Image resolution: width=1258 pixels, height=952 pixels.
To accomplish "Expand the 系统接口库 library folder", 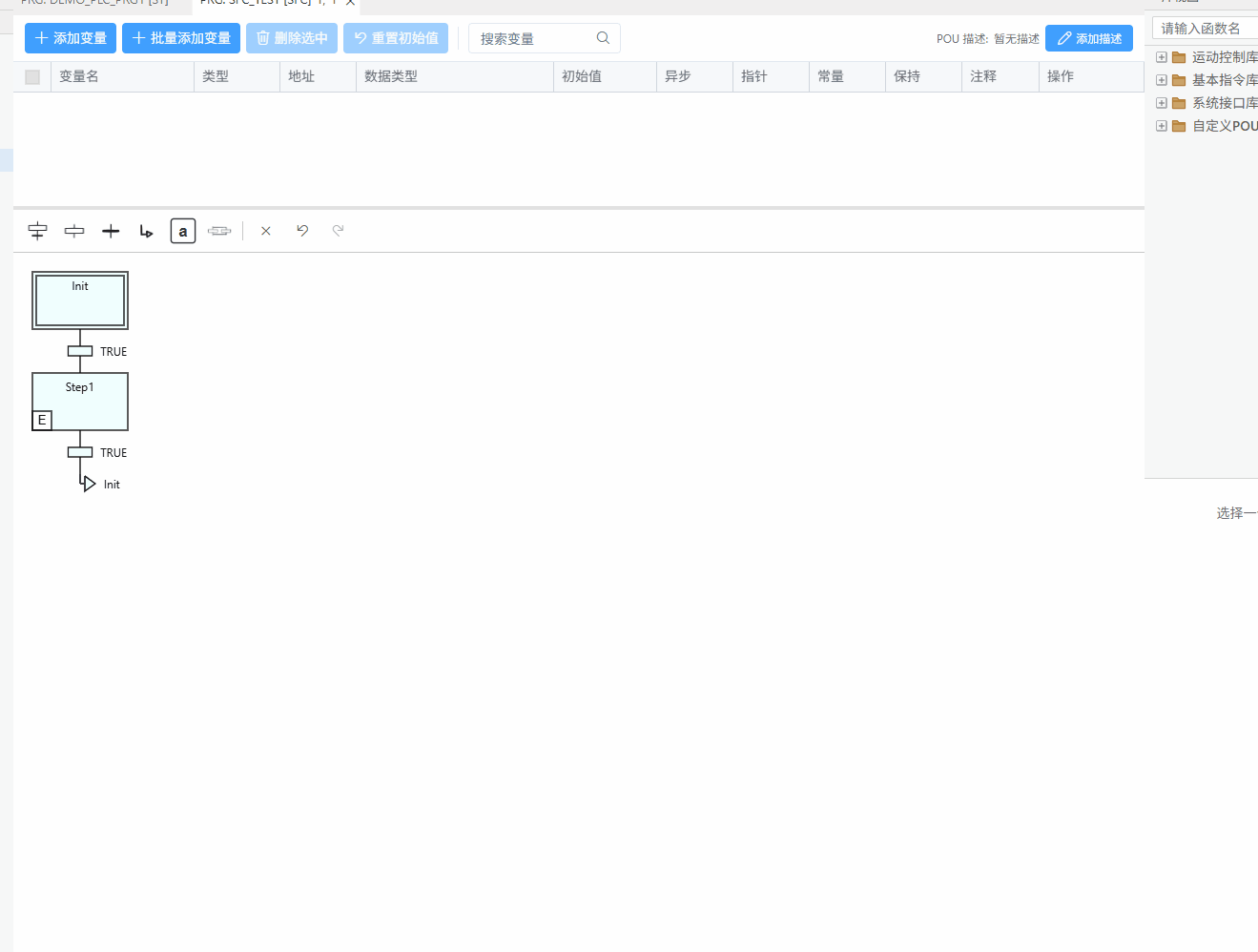I will tap(1162, 103).
